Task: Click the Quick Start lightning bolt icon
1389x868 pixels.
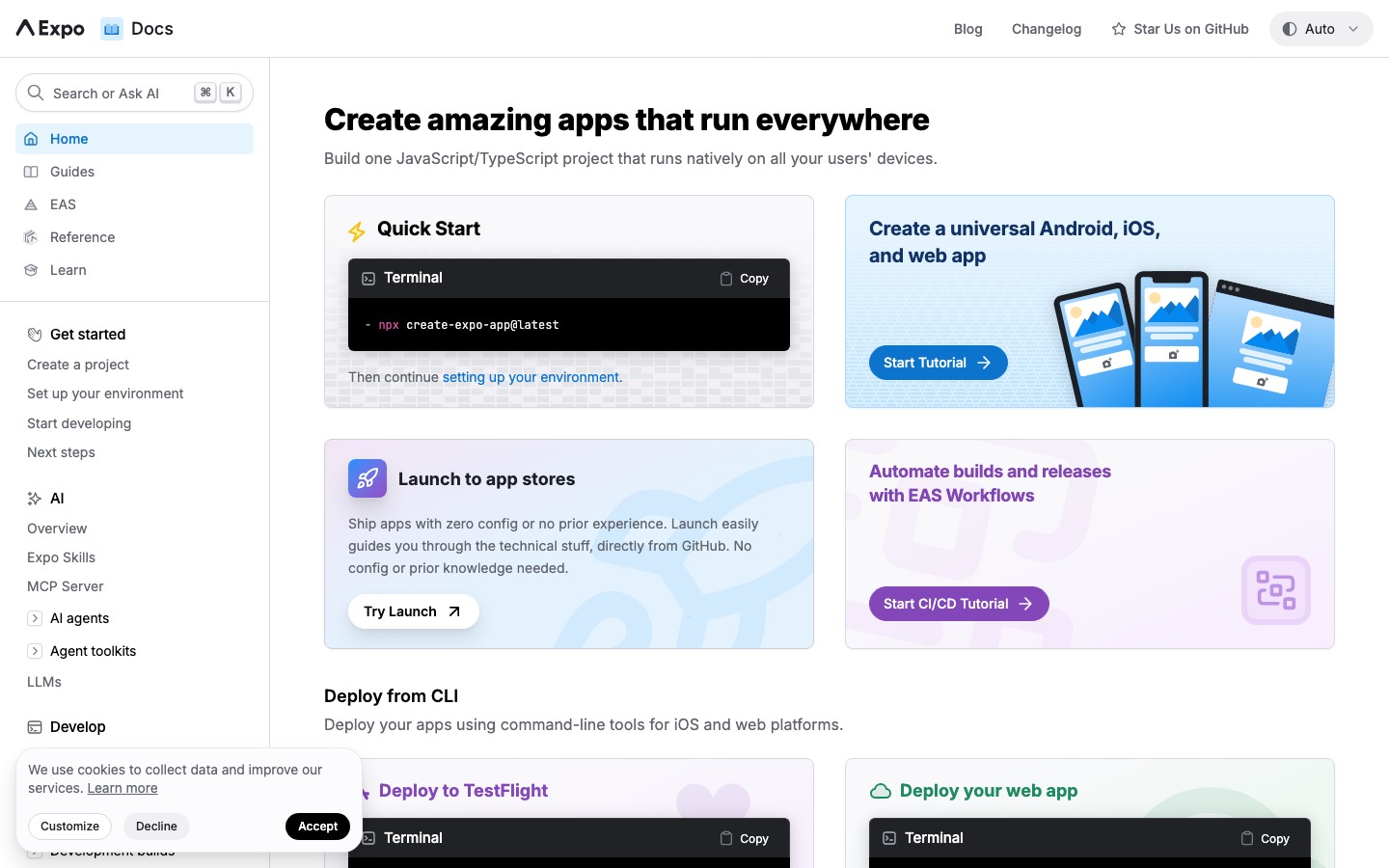Action: pyautogui.click(x=357, y=231)
